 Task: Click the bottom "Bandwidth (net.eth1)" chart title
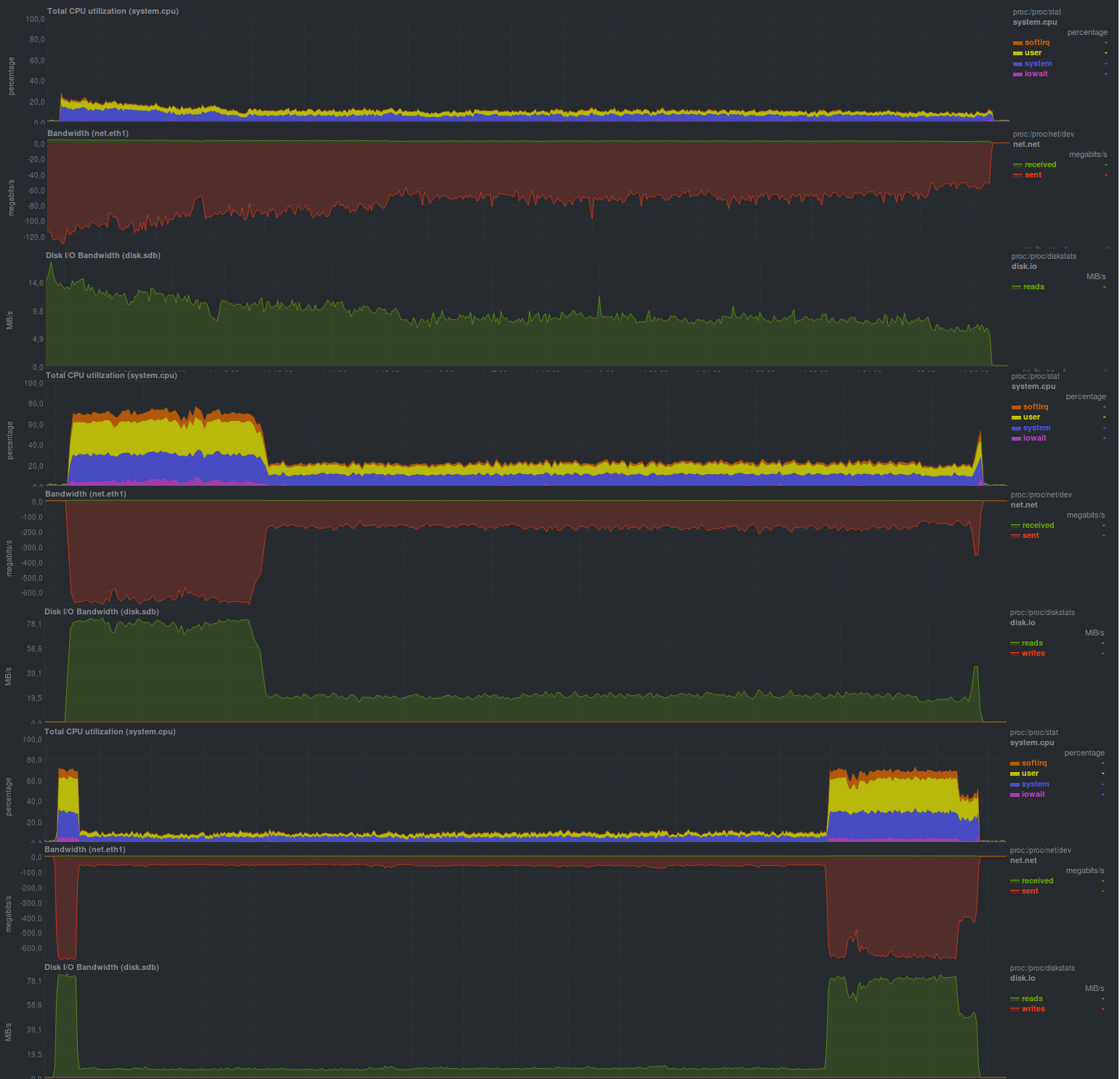[85, 850]
